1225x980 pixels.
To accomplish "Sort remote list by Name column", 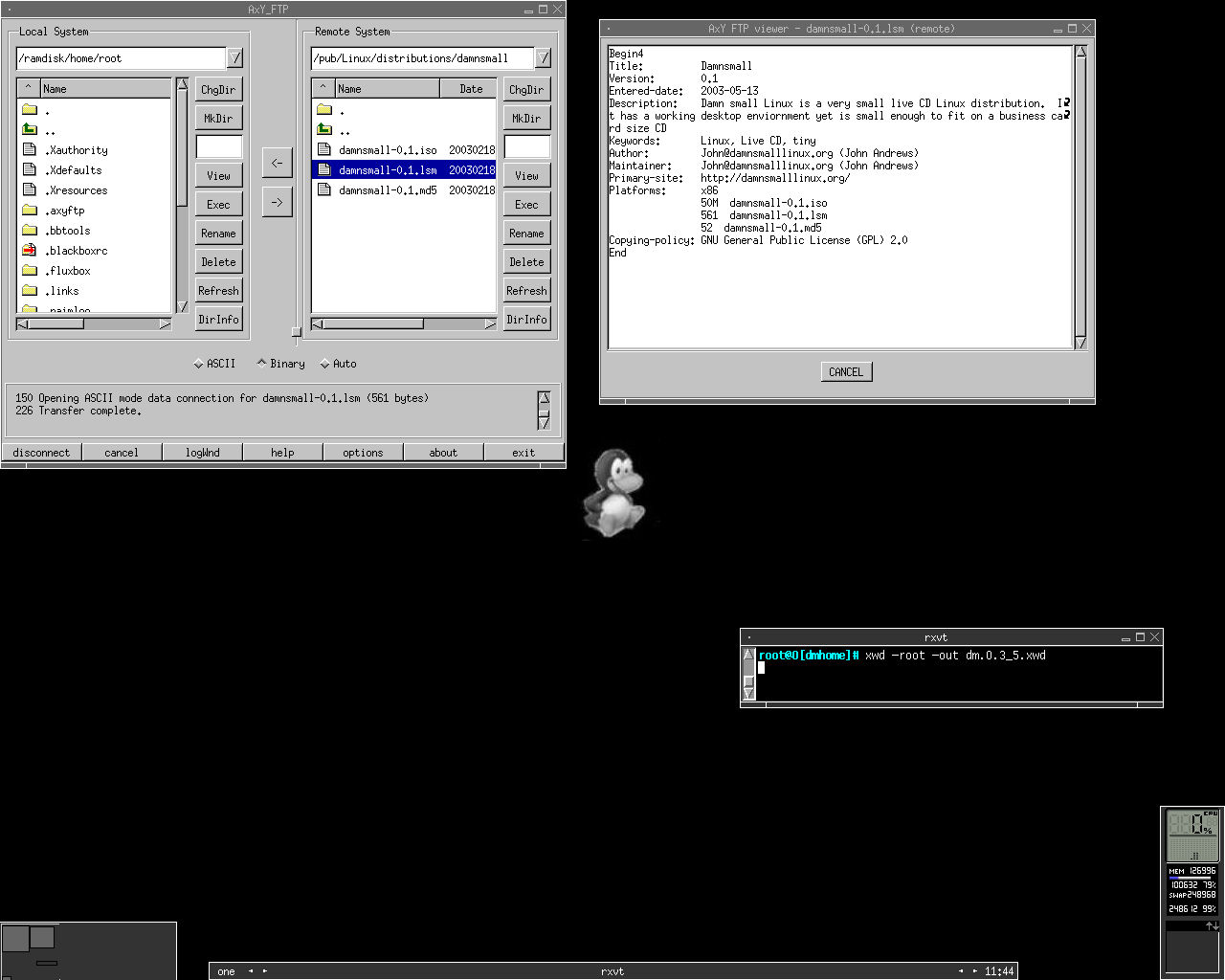I will point(387,88).
